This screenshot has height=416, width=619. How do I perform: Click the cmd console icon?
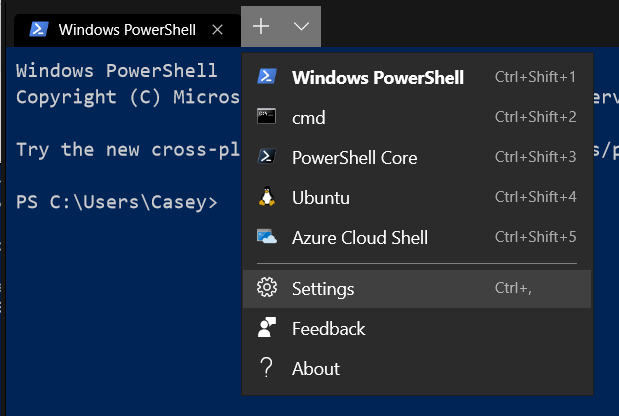click(267, 117)
